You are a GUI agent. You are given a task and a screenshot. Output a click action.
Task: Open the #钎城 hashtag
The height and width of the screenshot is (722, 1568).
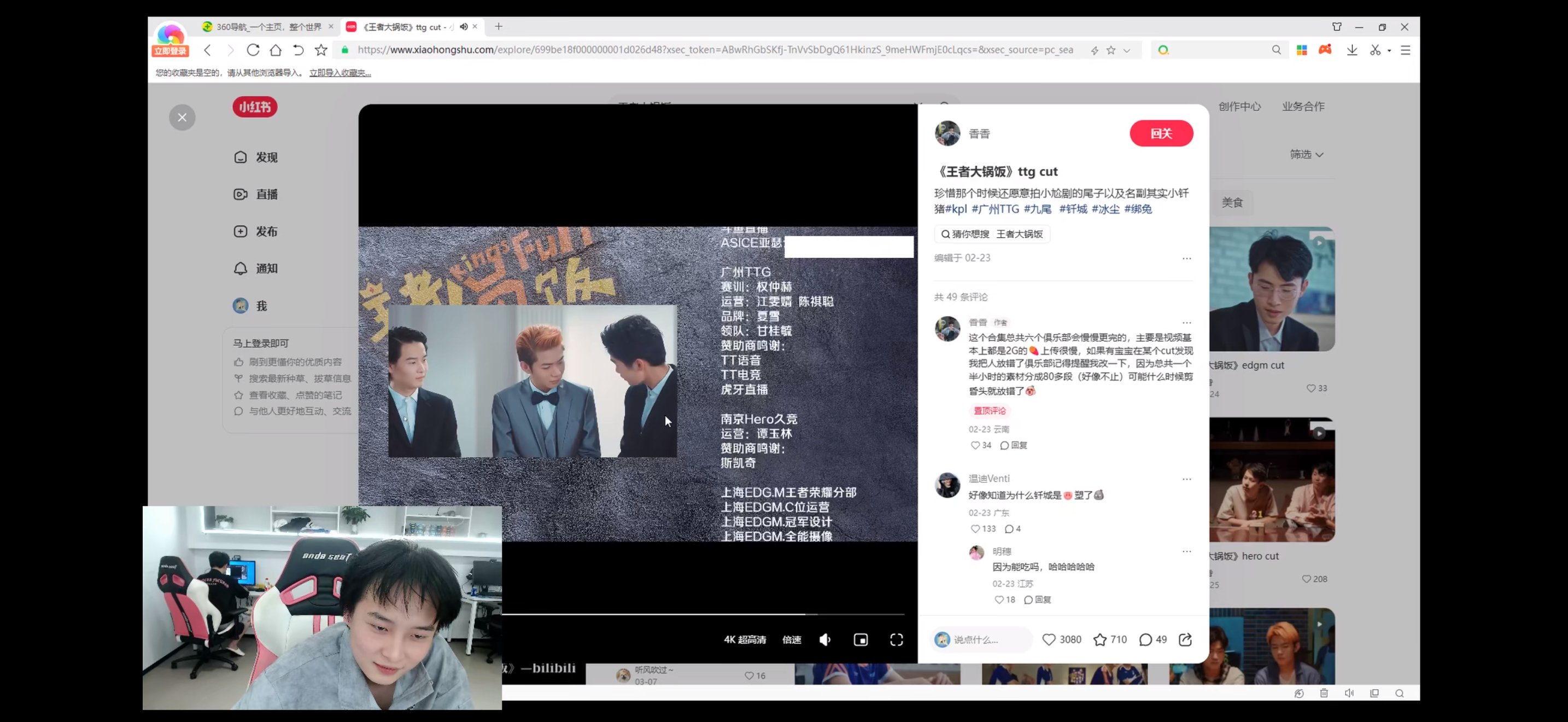(x=1073, y=209)
